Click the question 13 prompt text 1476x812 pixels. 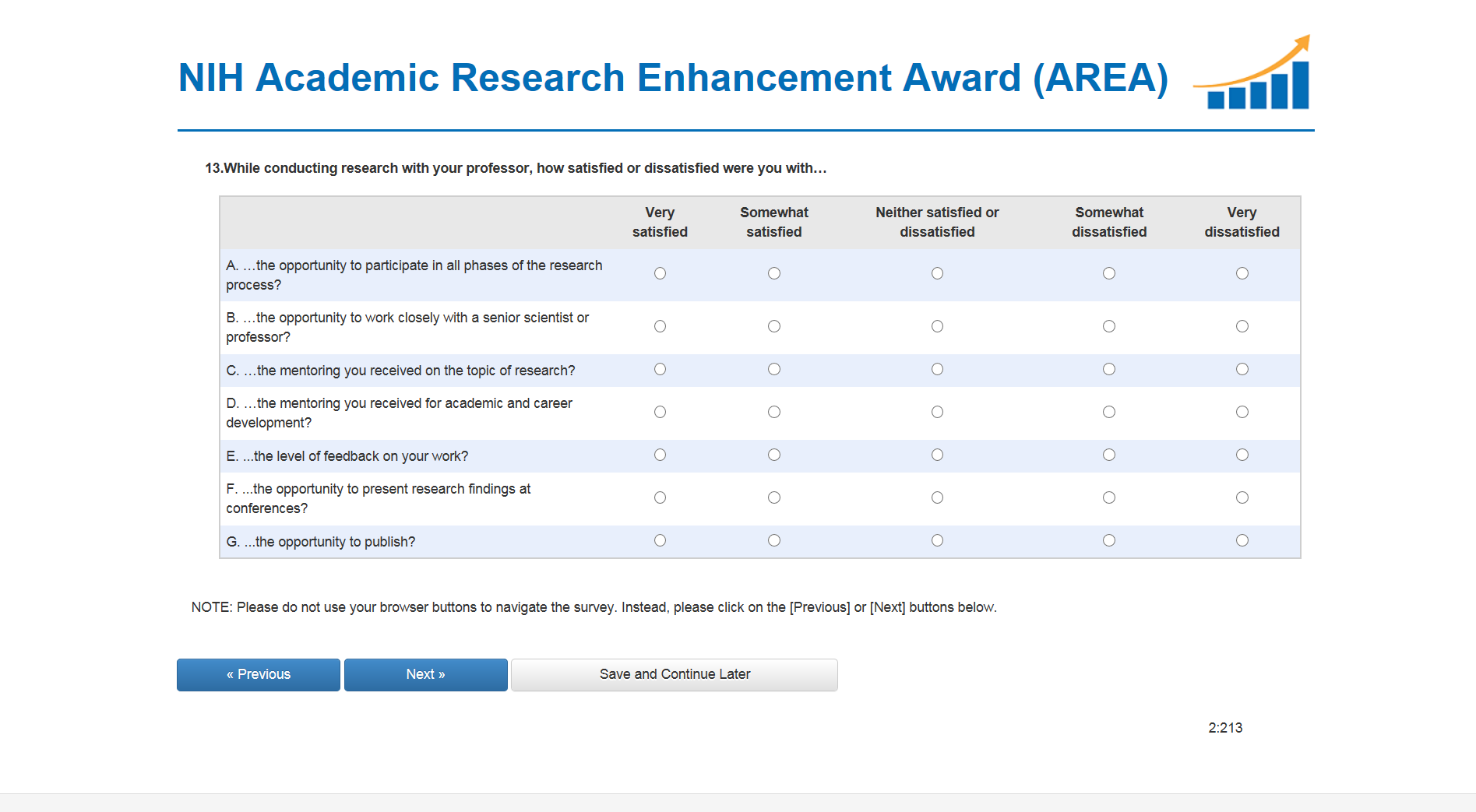coord(516,168)
